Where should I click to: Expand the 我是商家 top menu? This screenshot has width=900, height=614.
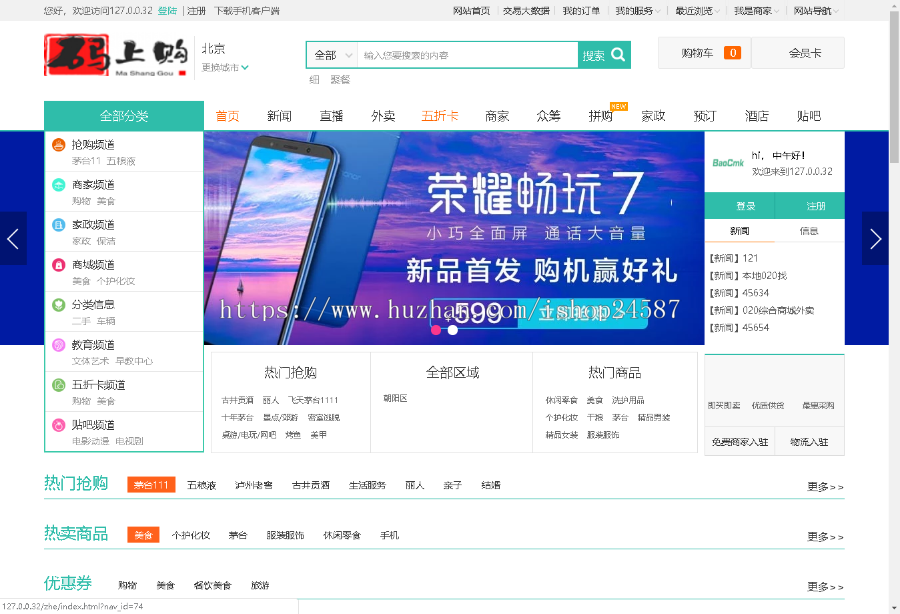[757, 11]
